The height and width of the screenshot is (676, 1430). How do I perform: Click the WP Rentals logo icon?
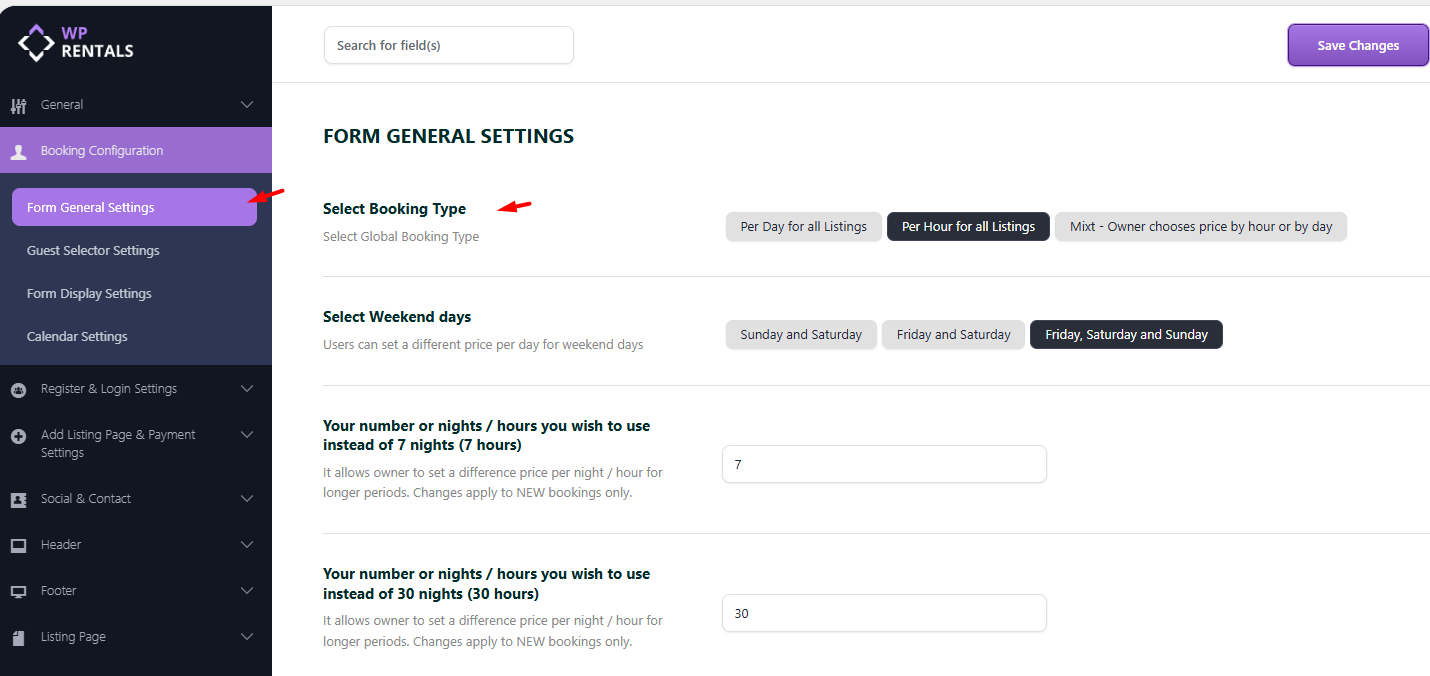[x=37, y=43]
